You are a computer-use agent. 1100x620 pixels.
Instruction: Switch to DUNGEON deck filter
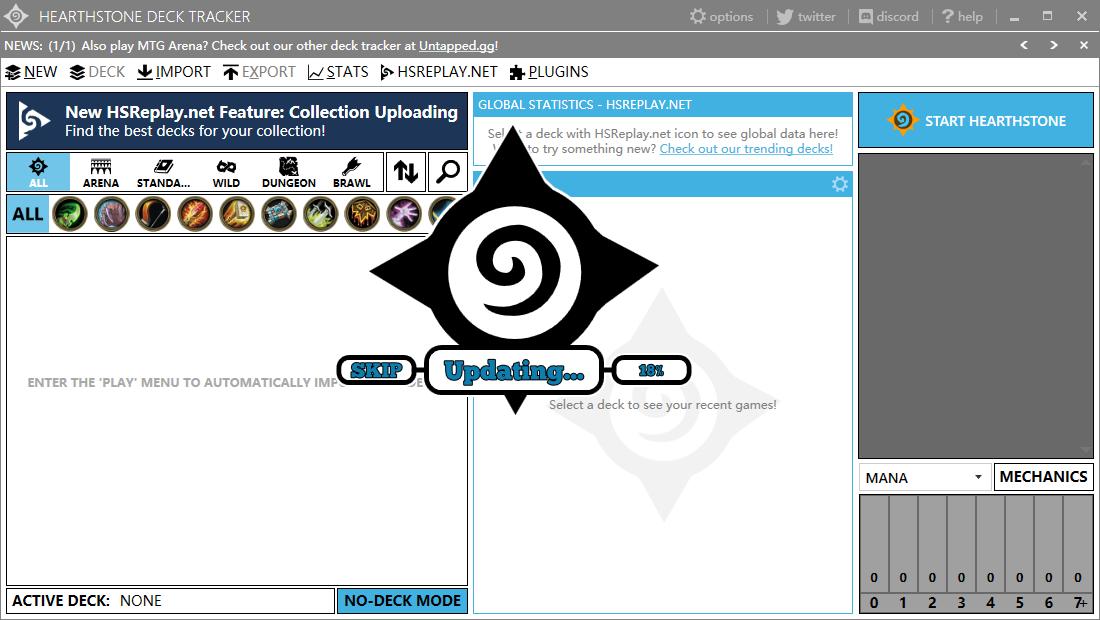[289, 173]
